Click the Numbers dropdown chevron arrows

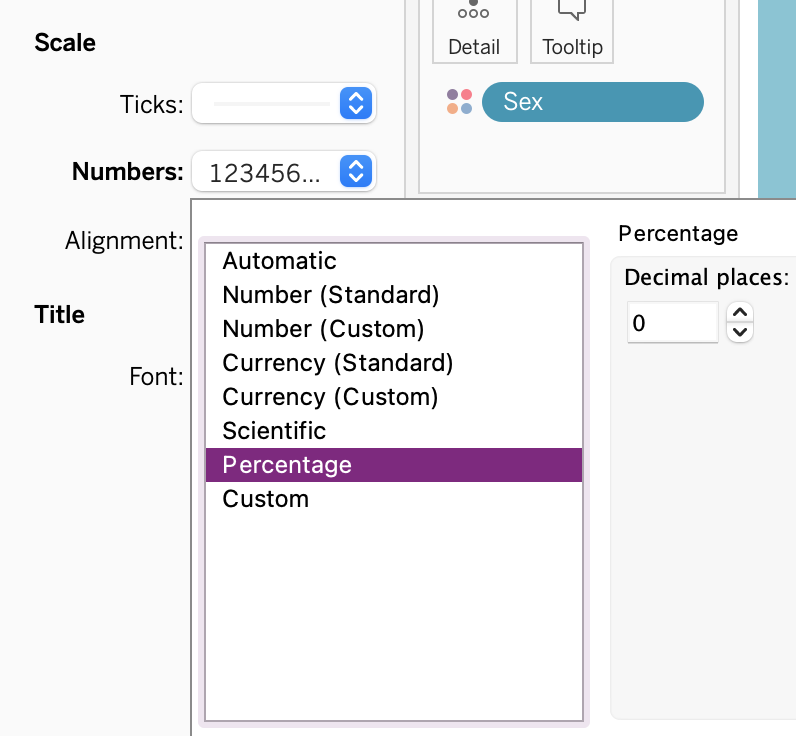[x=355, y=172]
